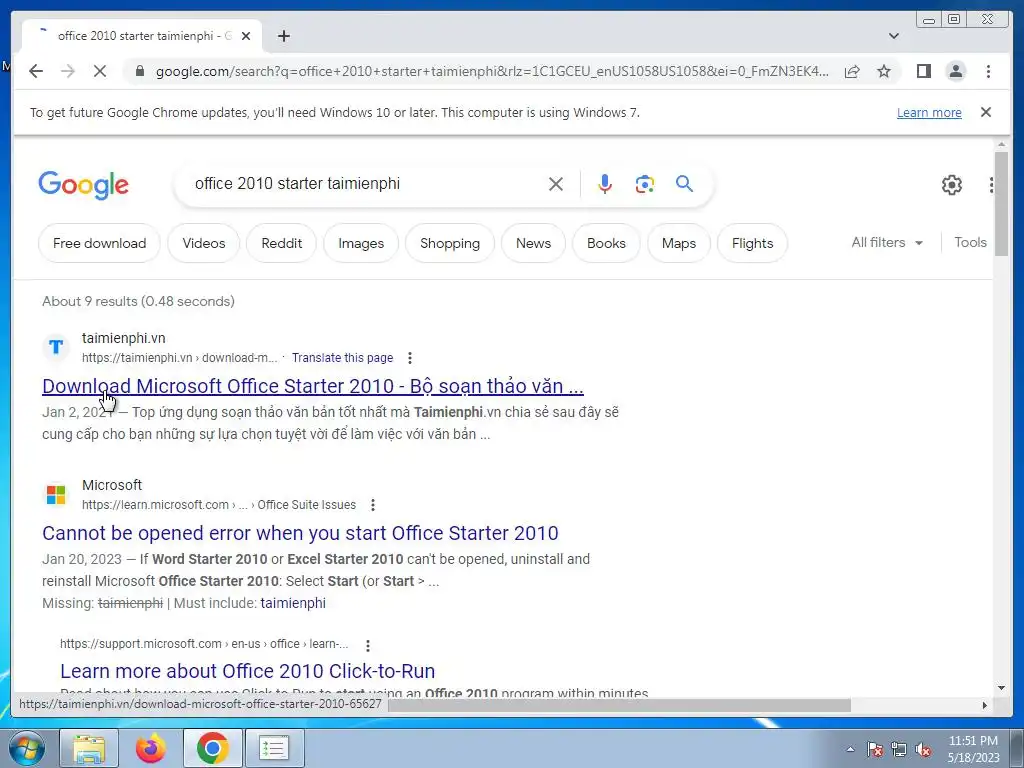The image size is (1024, 768).
Task: Switch to Images results
Action: point(361,243)
